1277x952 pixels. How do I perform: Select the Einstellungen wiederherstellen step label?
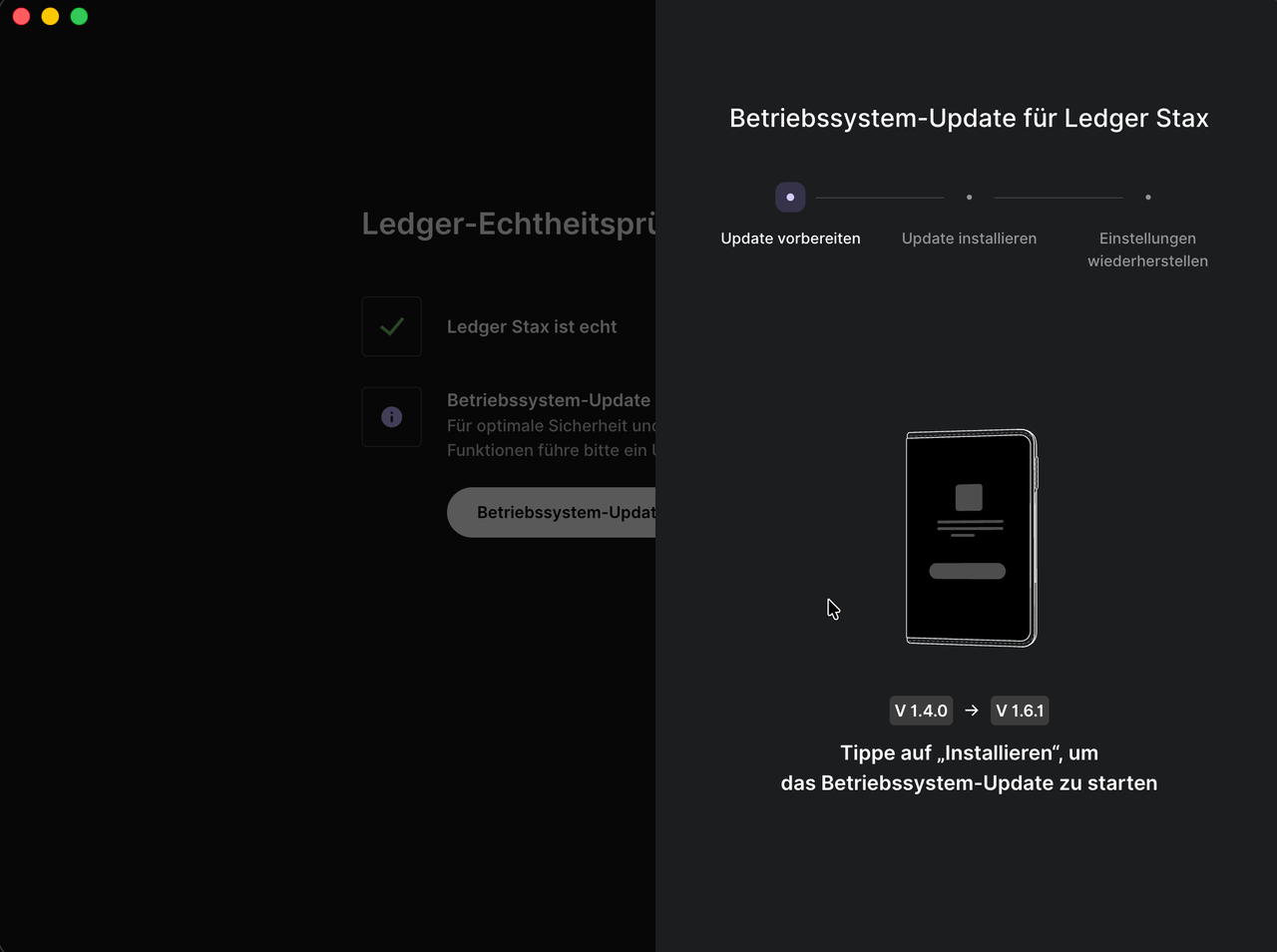(x=1147, y=249)
